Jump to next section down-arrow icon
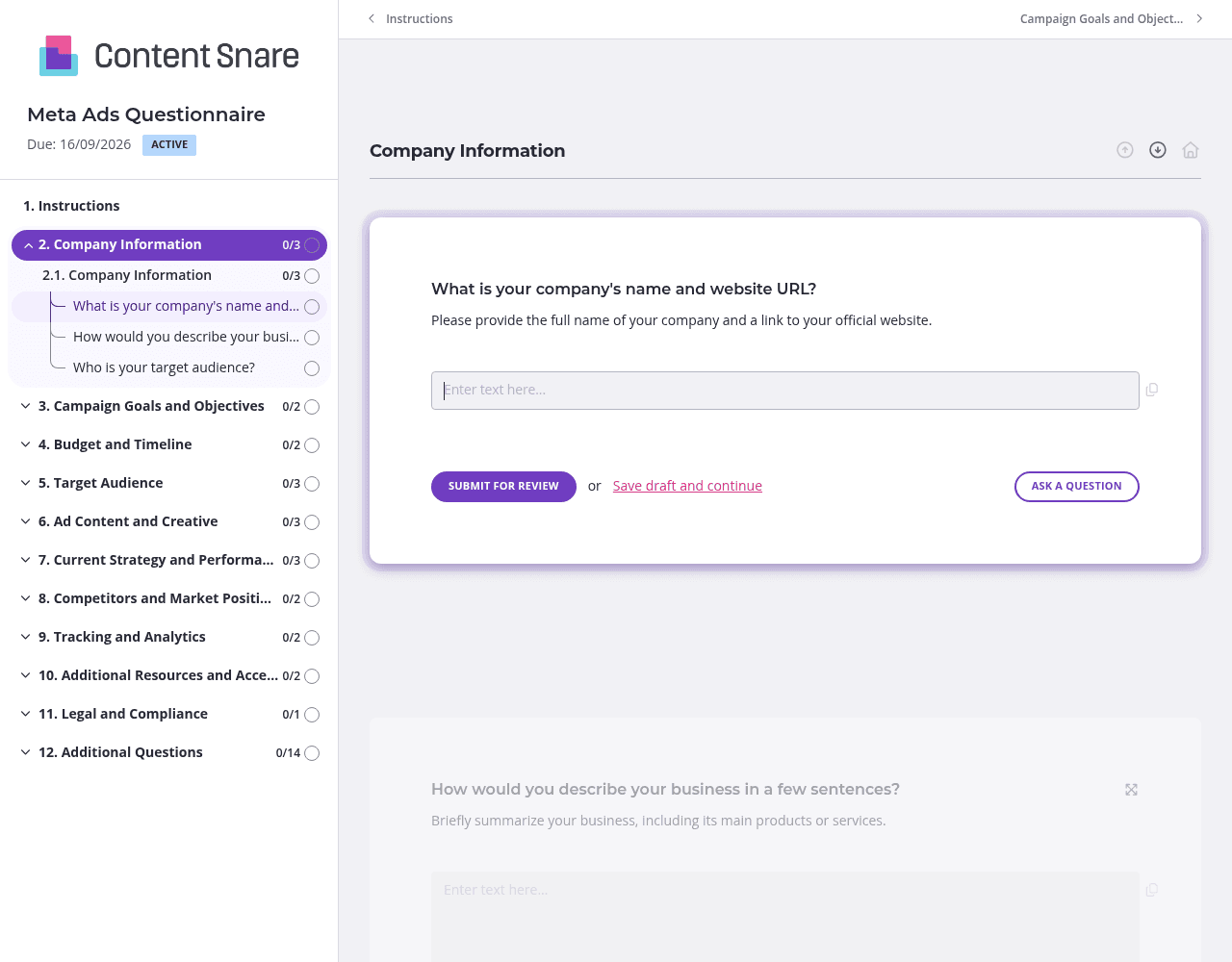 pyautogui.click(x=1158, y=150)
